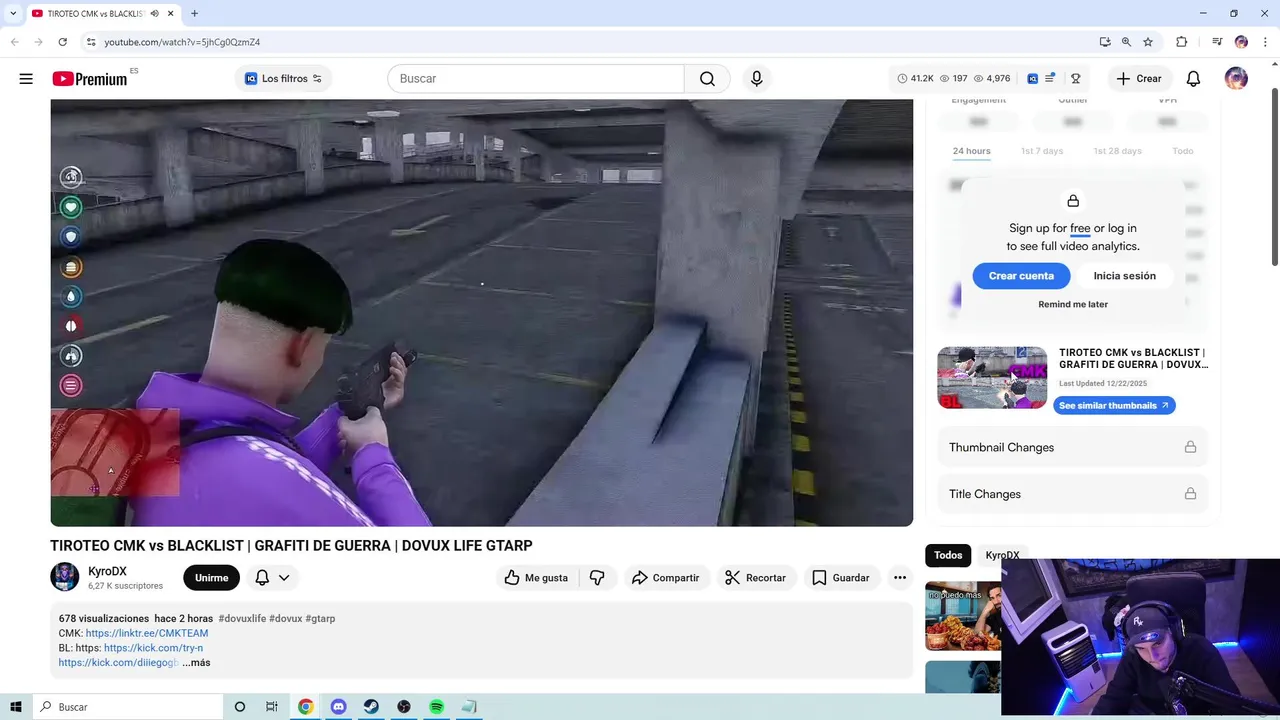Select the Todos filter chip
The image size is (1280, 720).
tap(948, 555)
